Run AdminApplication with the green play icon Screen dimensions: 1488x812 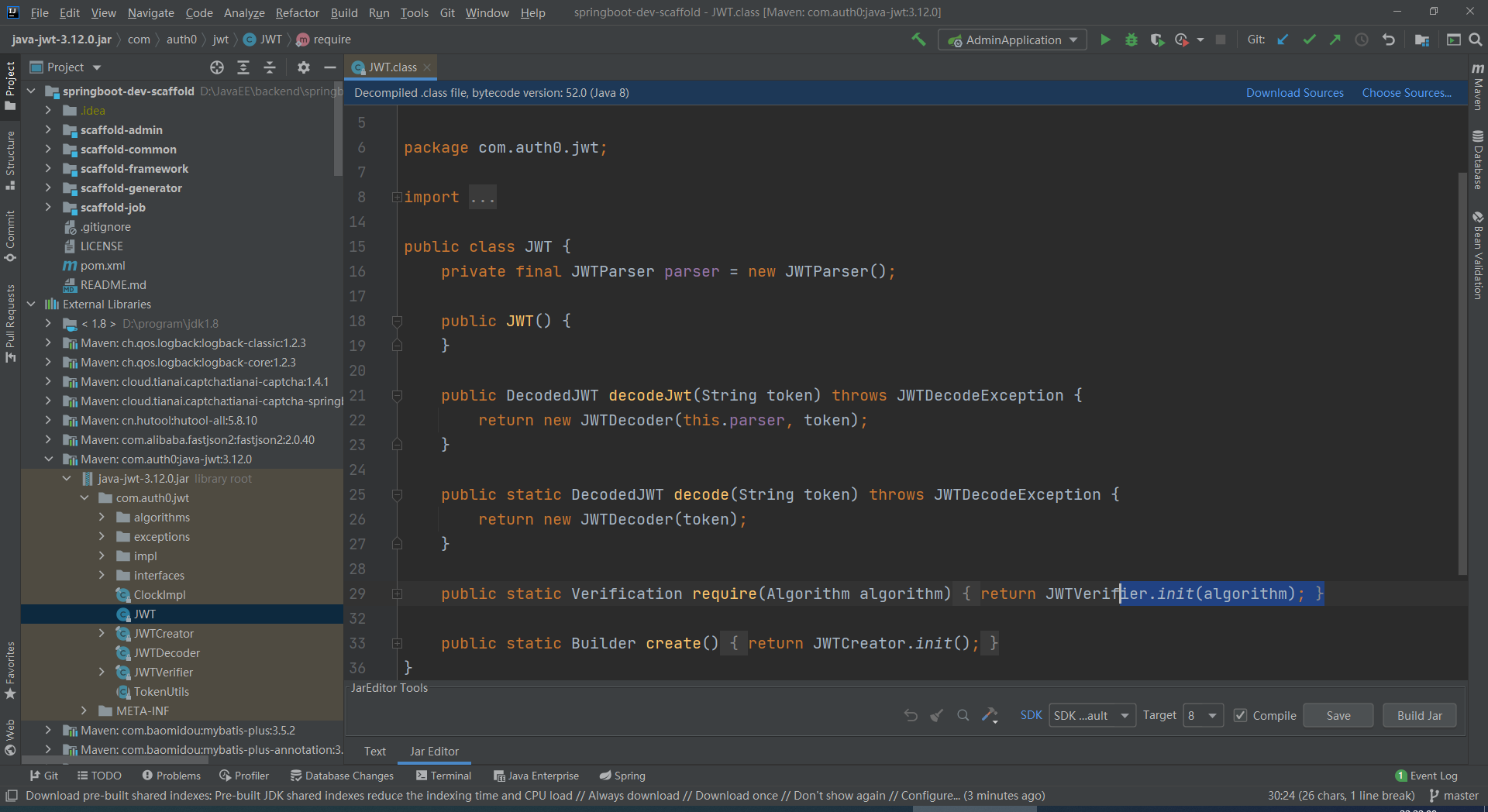click(1105, 40)
